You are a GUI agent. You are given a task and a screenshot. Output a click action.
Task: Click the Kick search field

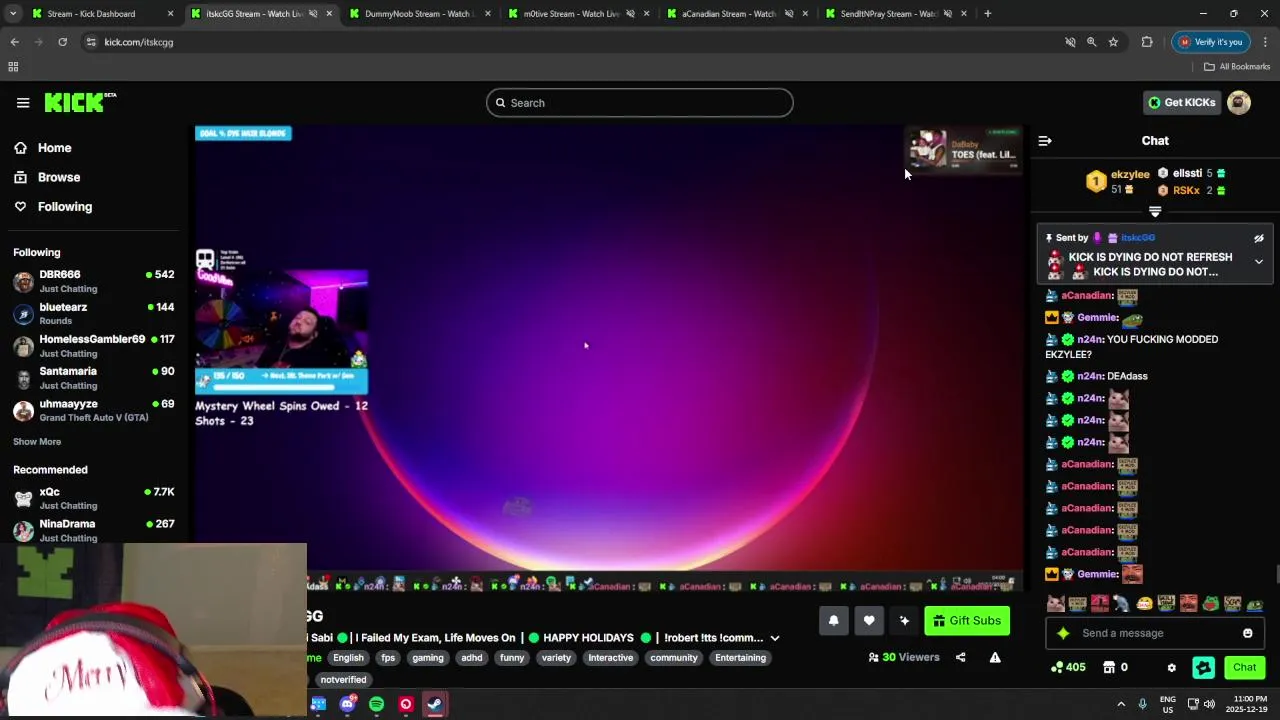pos(640,103)
